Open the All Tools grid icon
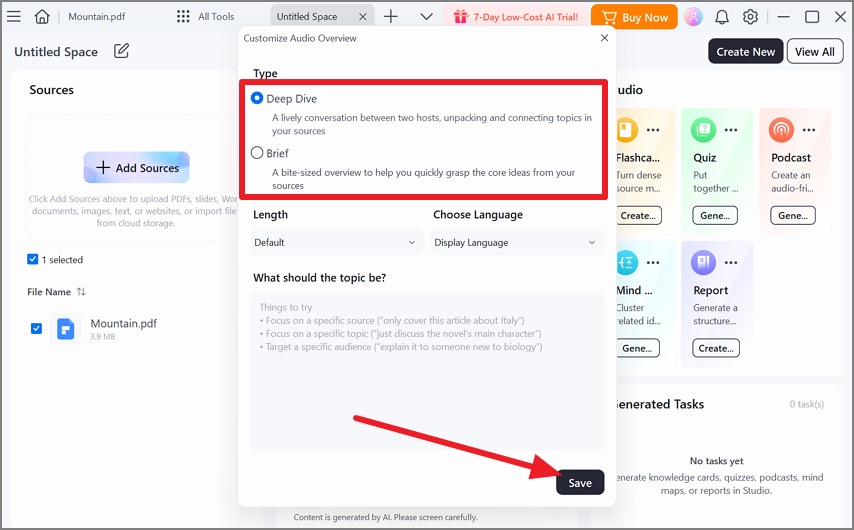This screenshot has width=854, height=530. point(183,16)
